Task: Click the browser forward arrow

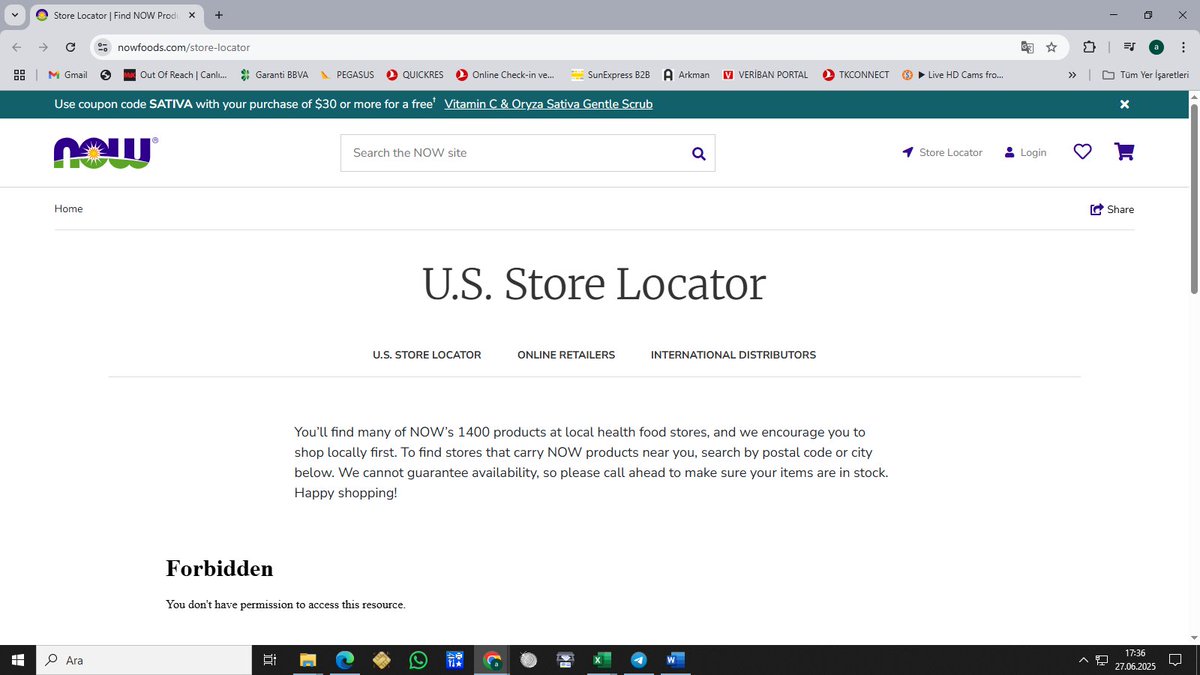Action: 43,47
